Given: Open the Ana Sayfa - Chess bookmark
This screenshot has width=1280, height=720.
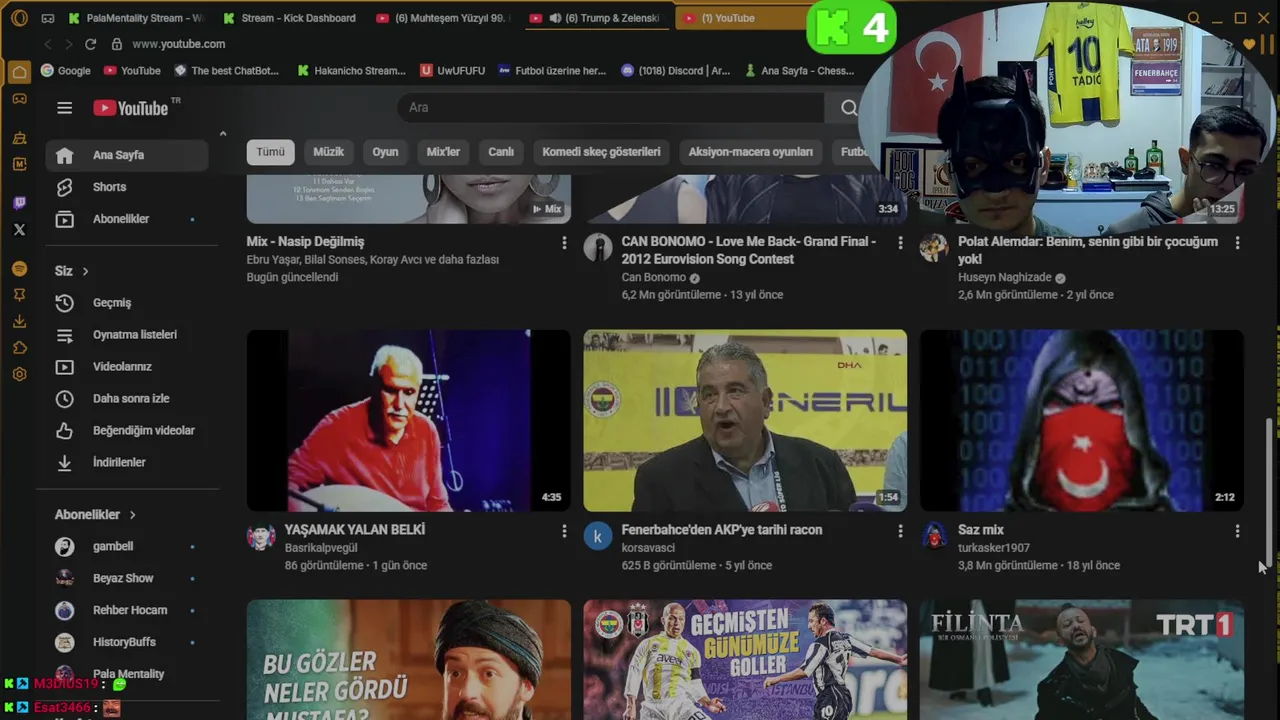Looking at the screenshot, I should (799, 71).
